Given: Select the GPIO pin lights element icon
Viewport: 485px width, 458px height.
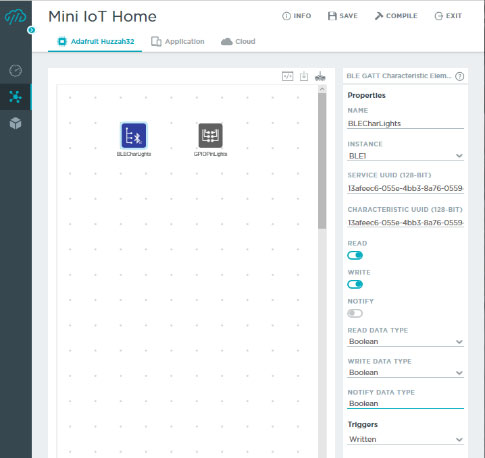Looking at the screenshot, I should 210,136.
